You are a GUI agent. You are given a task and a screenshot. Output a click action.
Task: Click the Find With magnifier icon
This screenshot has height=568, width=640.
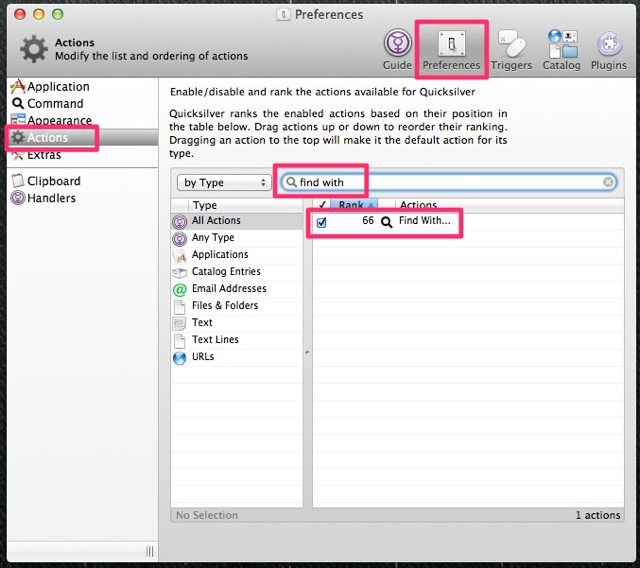click(386, 222)
